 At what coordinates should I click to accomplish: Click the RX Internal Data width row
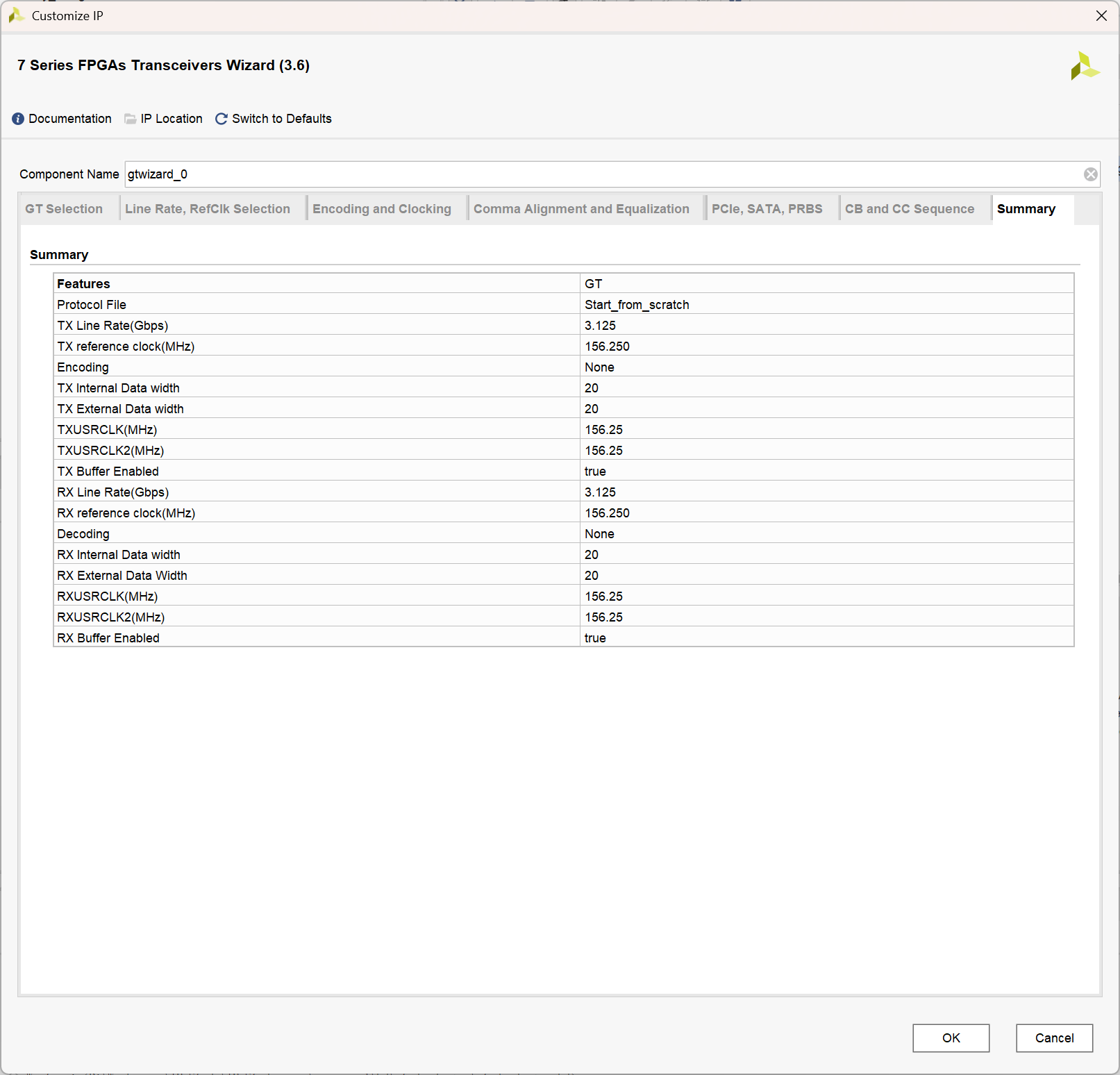click(564, 554)
